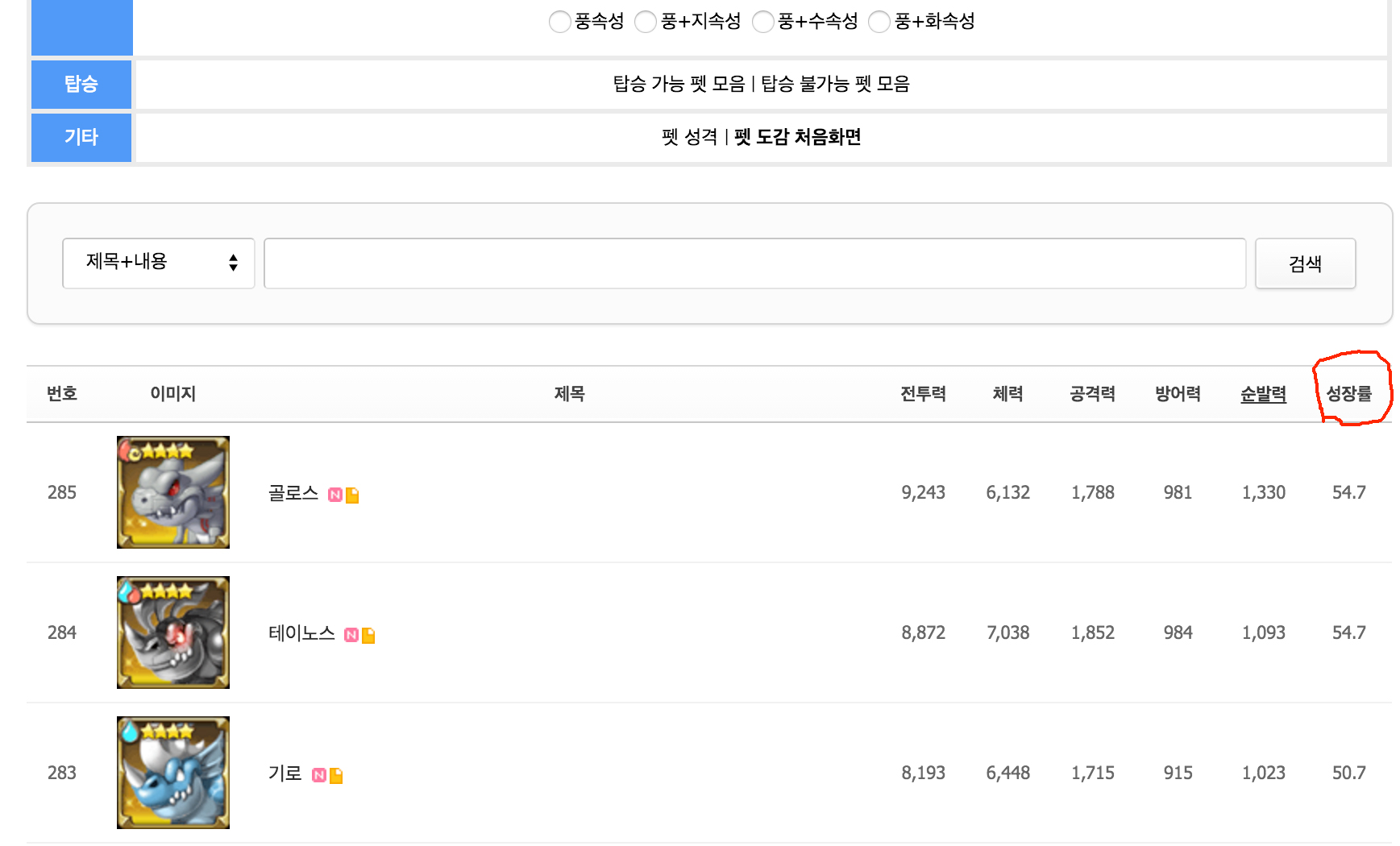
Task: Choose the 풍+수속성 radio button
Action: click(x=762, y=22)
